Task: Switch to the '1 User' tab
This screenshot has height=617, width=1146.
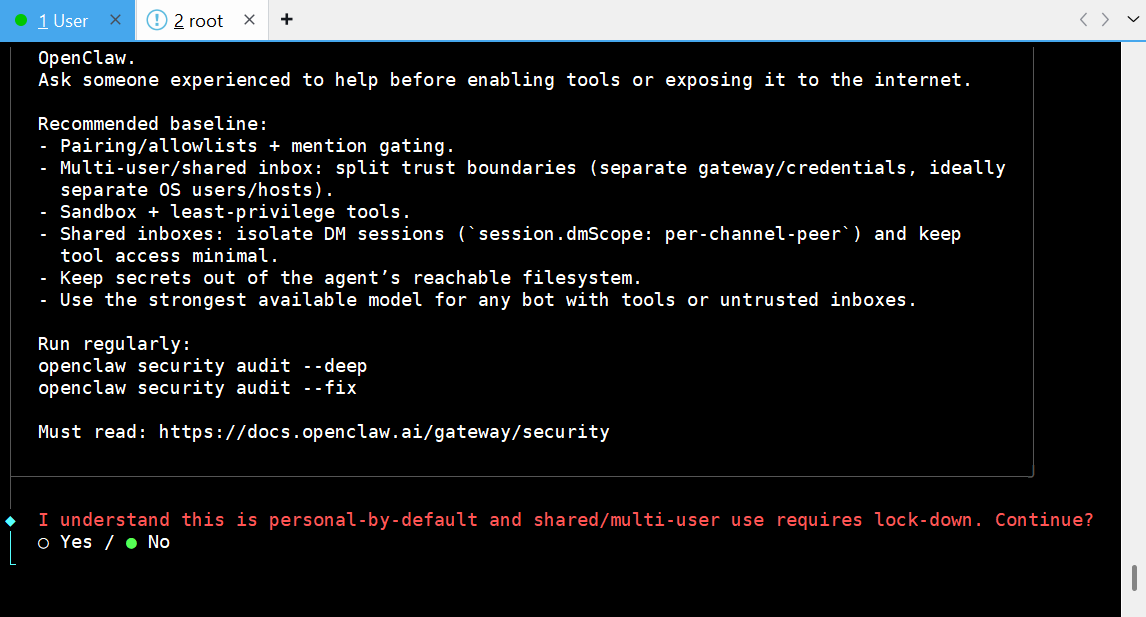Action: pos(68,21)
